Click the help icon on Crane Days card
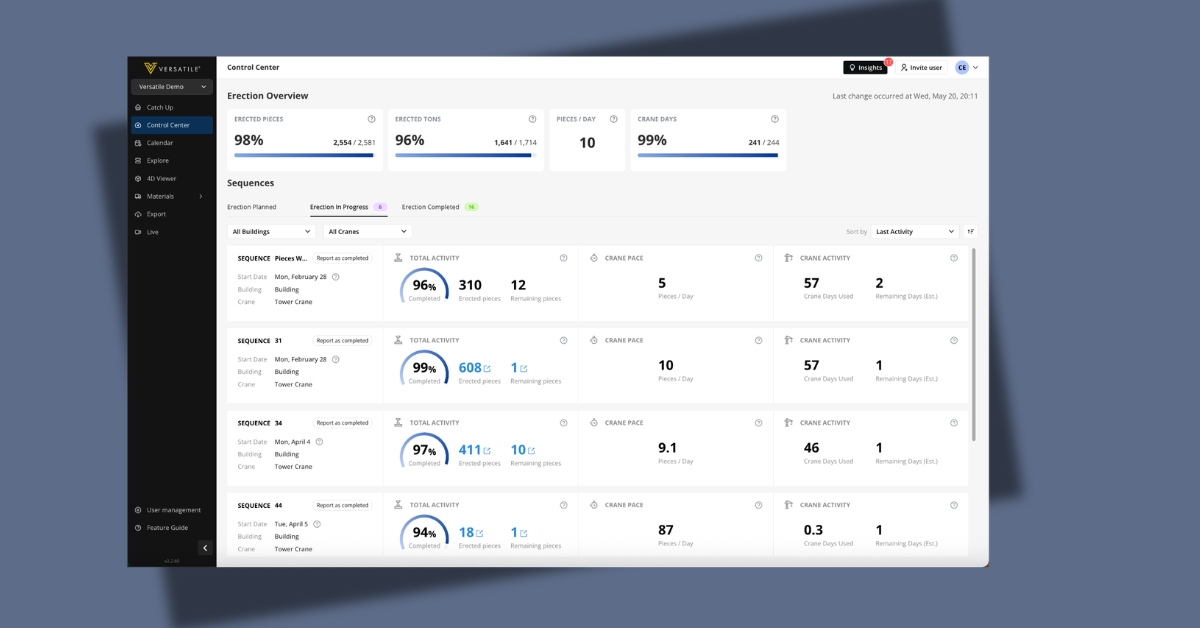 coord(775,119)
